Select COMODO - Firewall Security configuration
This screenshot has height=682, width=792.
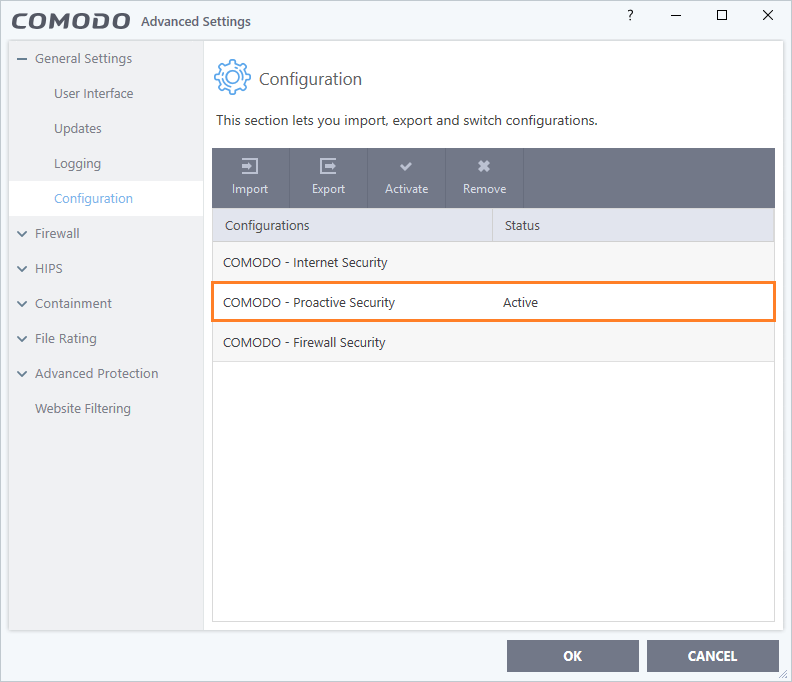pos(493,342)
